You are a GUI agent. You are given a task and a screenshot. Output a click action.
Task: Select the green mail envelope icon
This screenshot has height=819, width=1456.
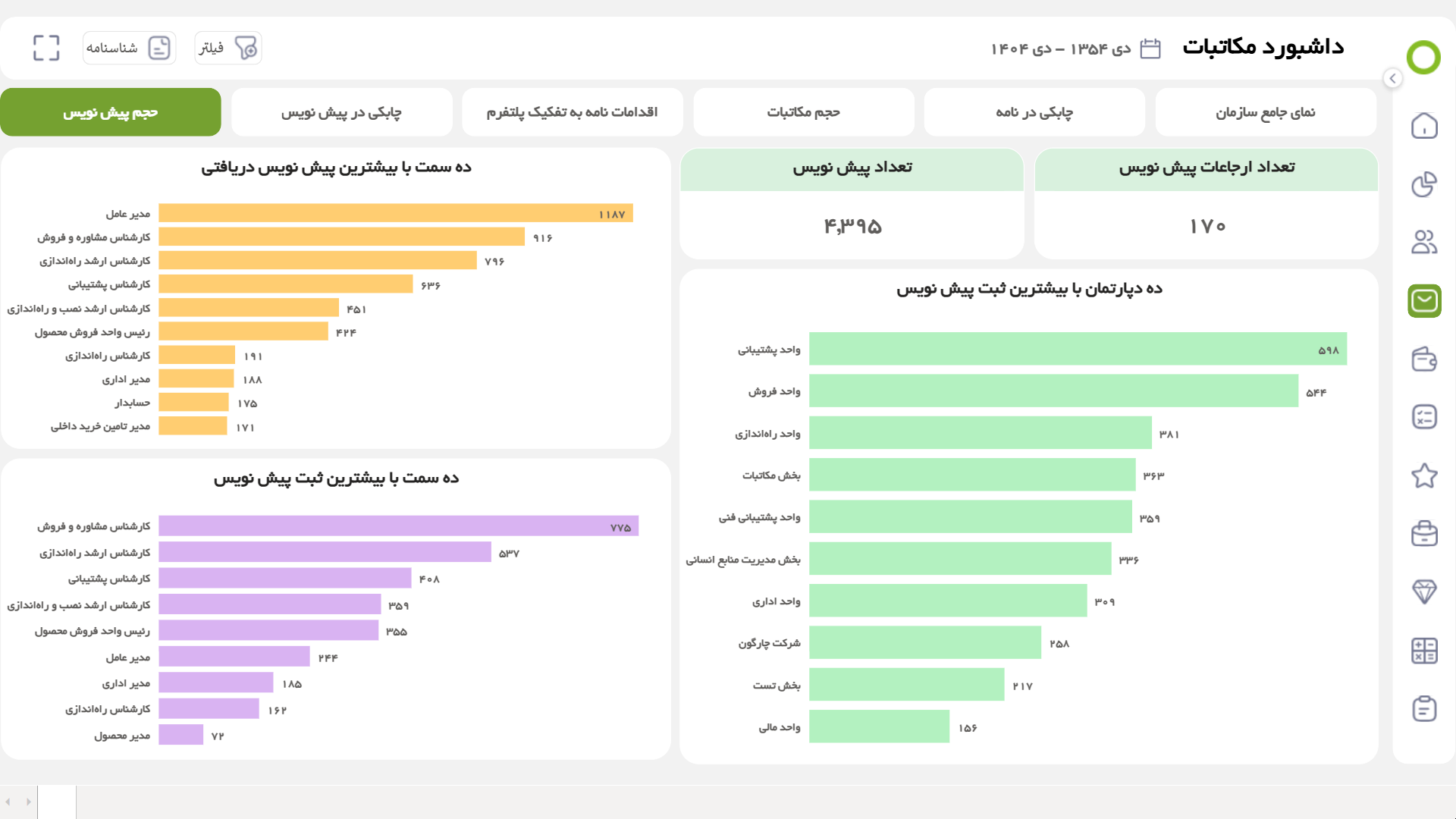1424,301
